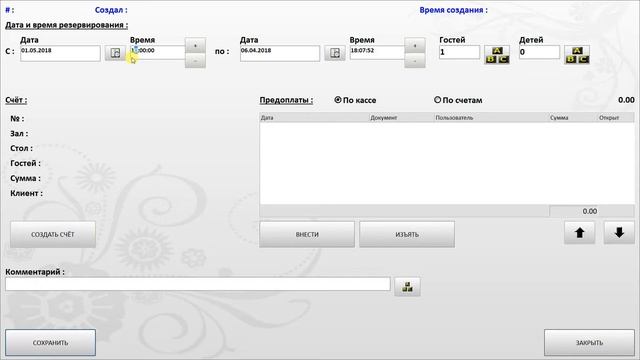Open keyboard for guests count
The height and width of the screenshot is (360, 640).
tap(497, 55)
